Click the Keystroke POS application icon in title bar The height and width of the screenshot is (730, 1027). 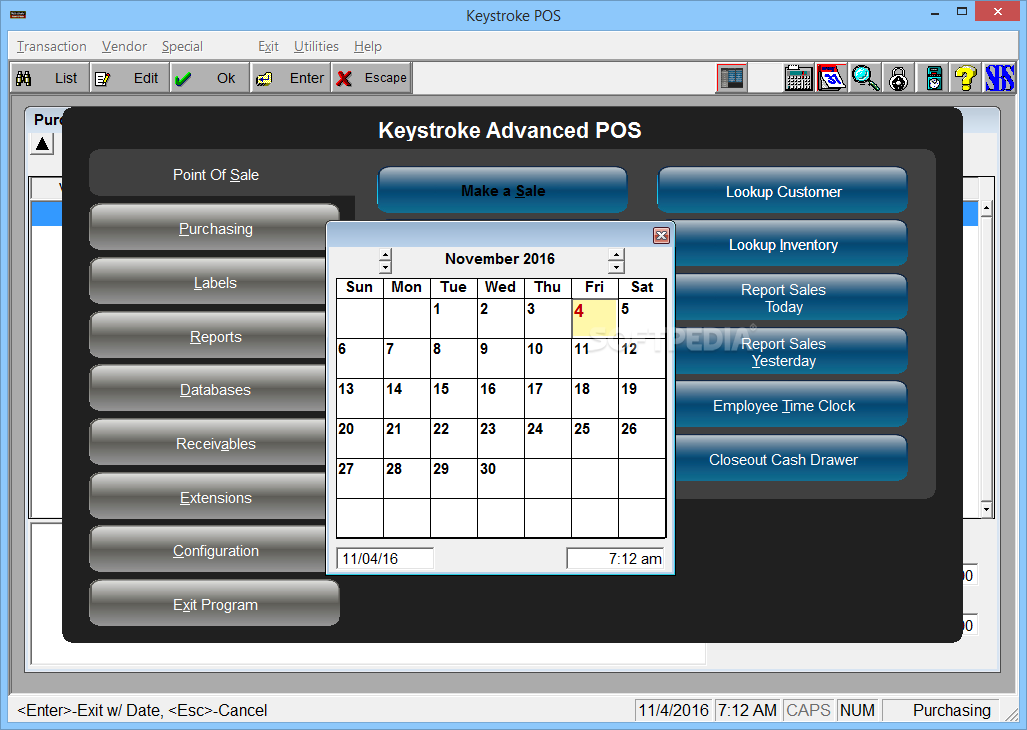18,14
